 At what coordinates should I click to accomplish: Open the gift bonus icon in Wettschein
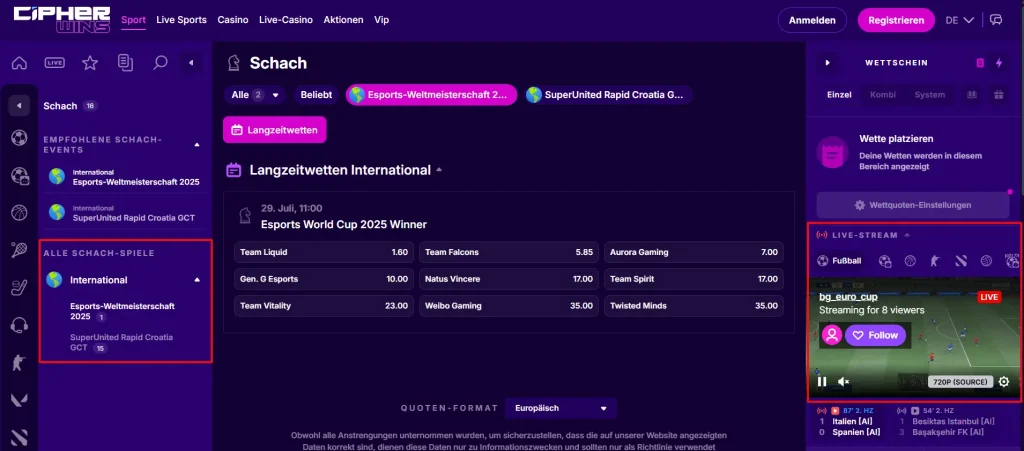999,95
